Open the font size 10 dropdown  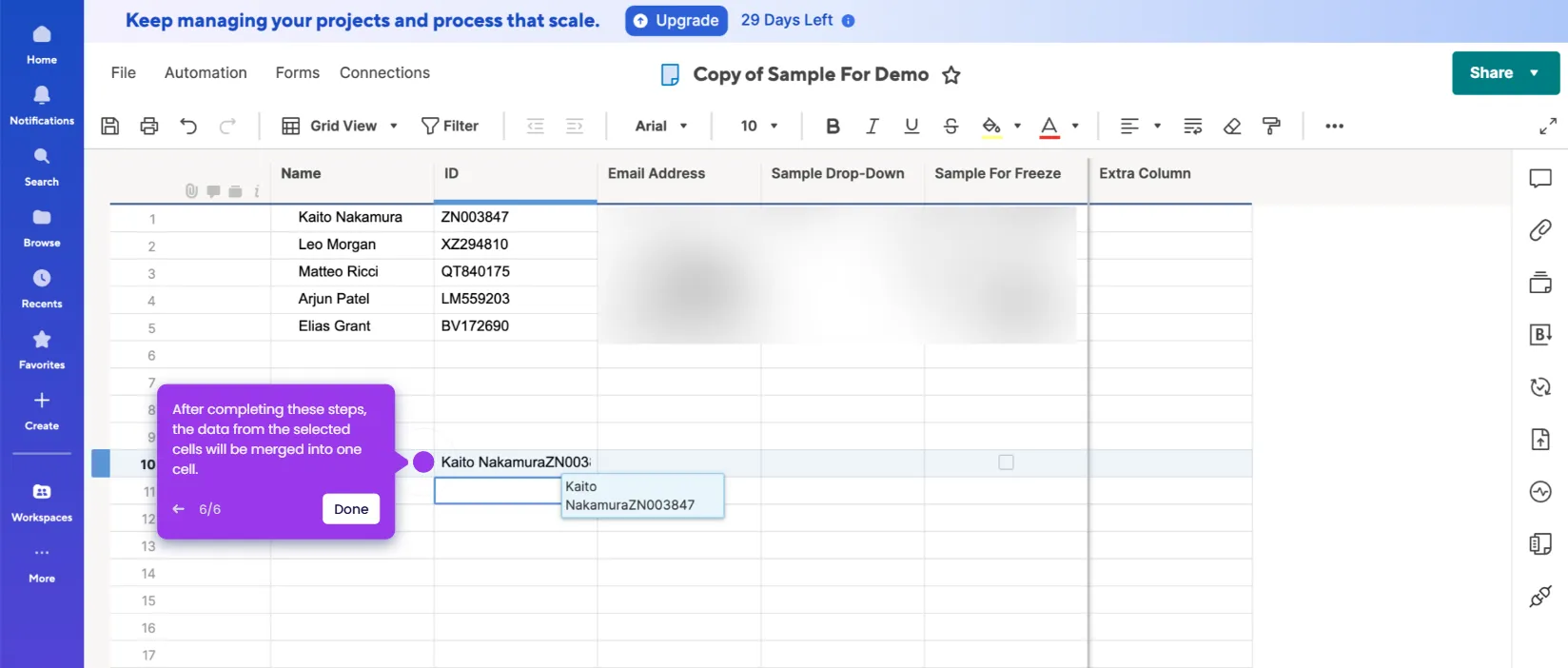(x=759, y=126)
